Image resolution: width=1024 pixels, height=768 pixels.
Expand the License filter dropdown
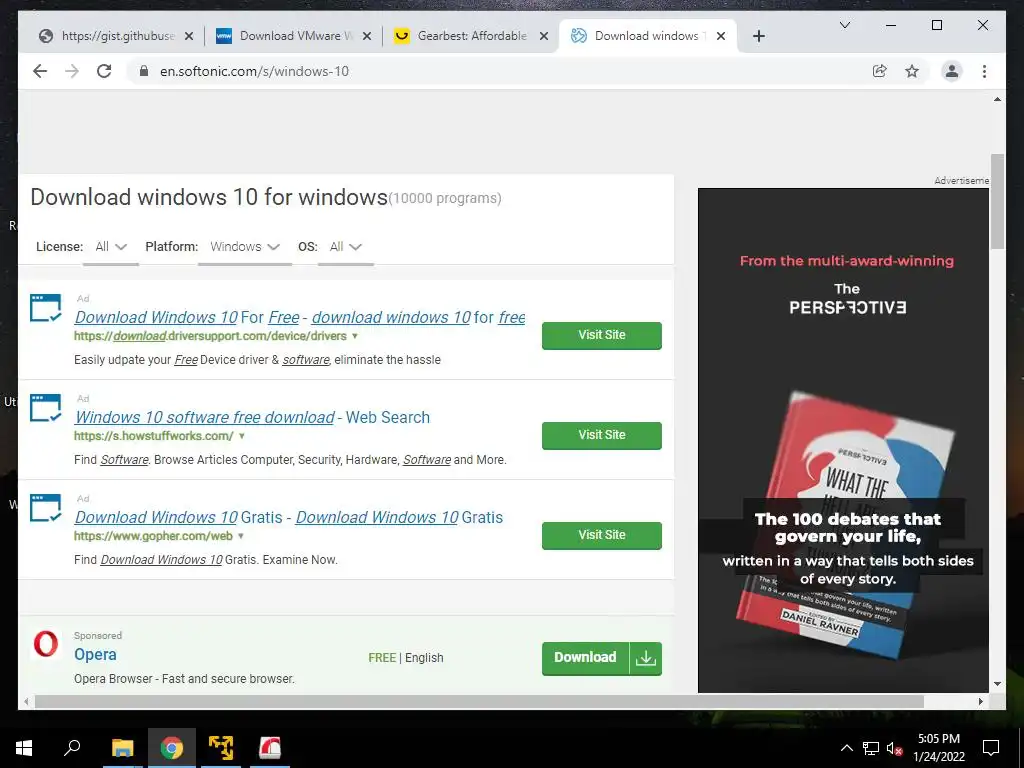(111, 247)
